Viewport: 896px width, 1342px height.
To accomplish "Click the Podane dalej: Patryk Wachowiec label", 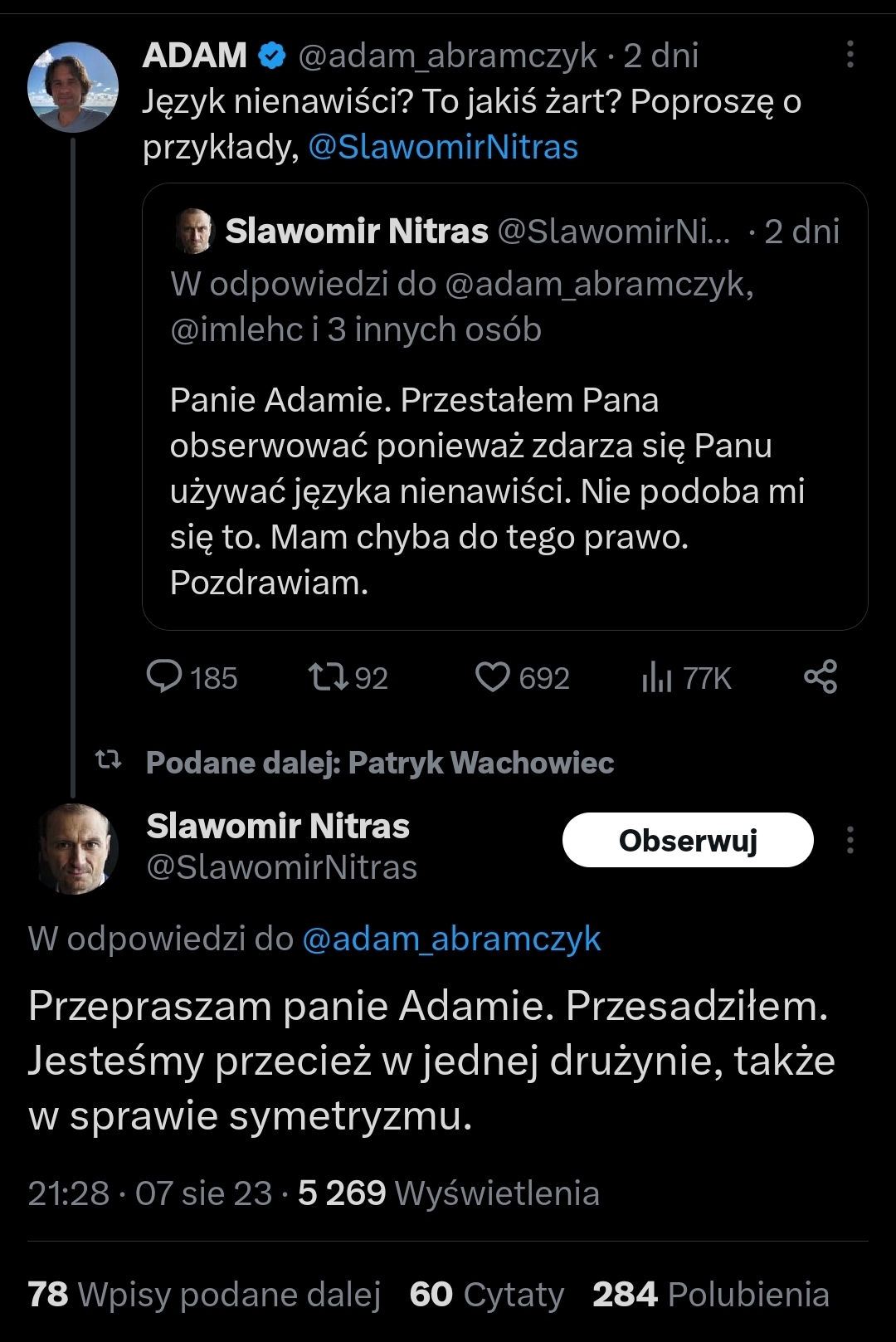I will (x=379, y=762).
